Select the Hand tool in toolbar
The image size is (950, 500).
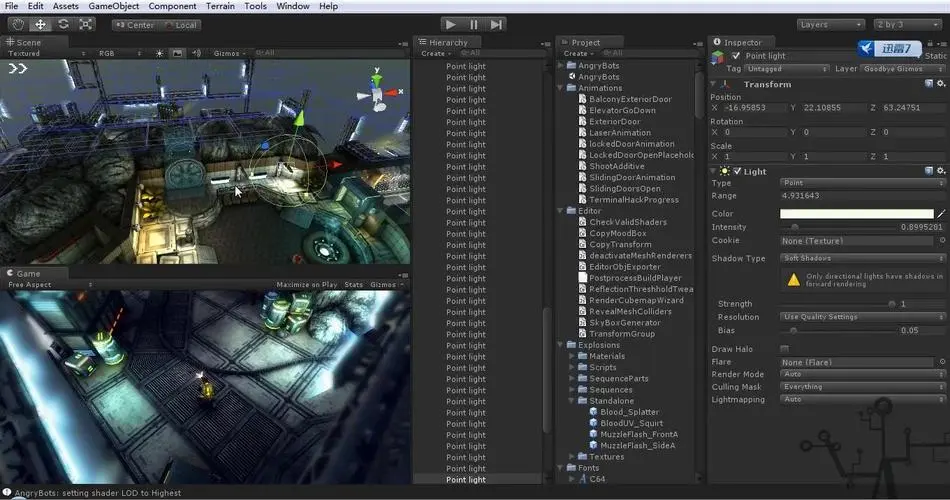[x=18, y=25]
